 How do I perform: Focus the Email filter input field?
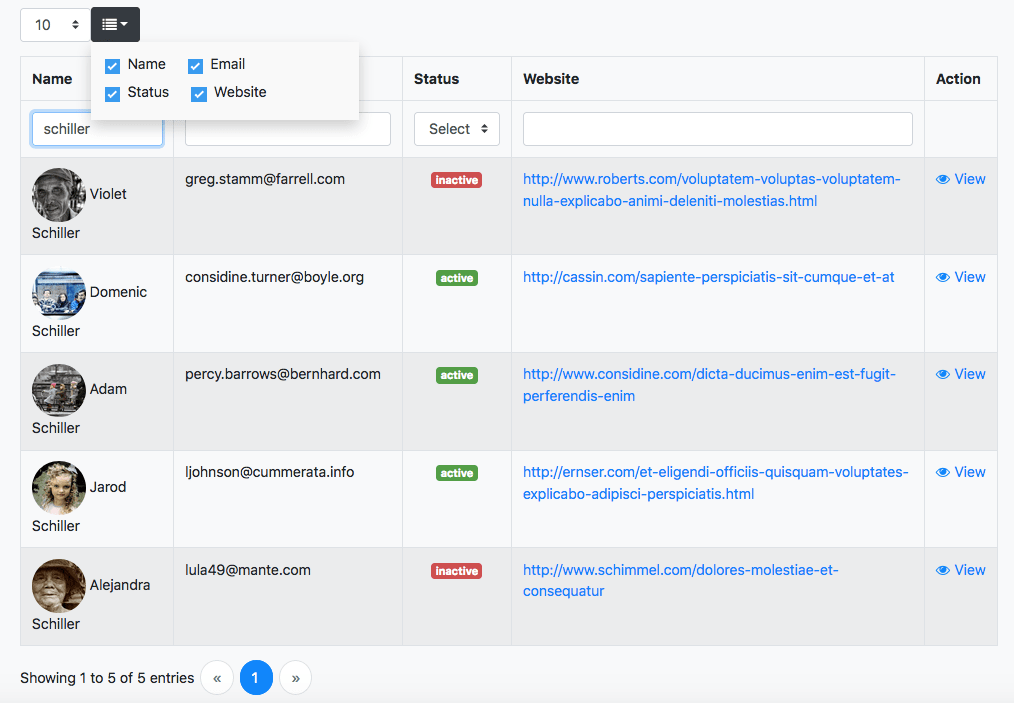(x=288, y=129)
